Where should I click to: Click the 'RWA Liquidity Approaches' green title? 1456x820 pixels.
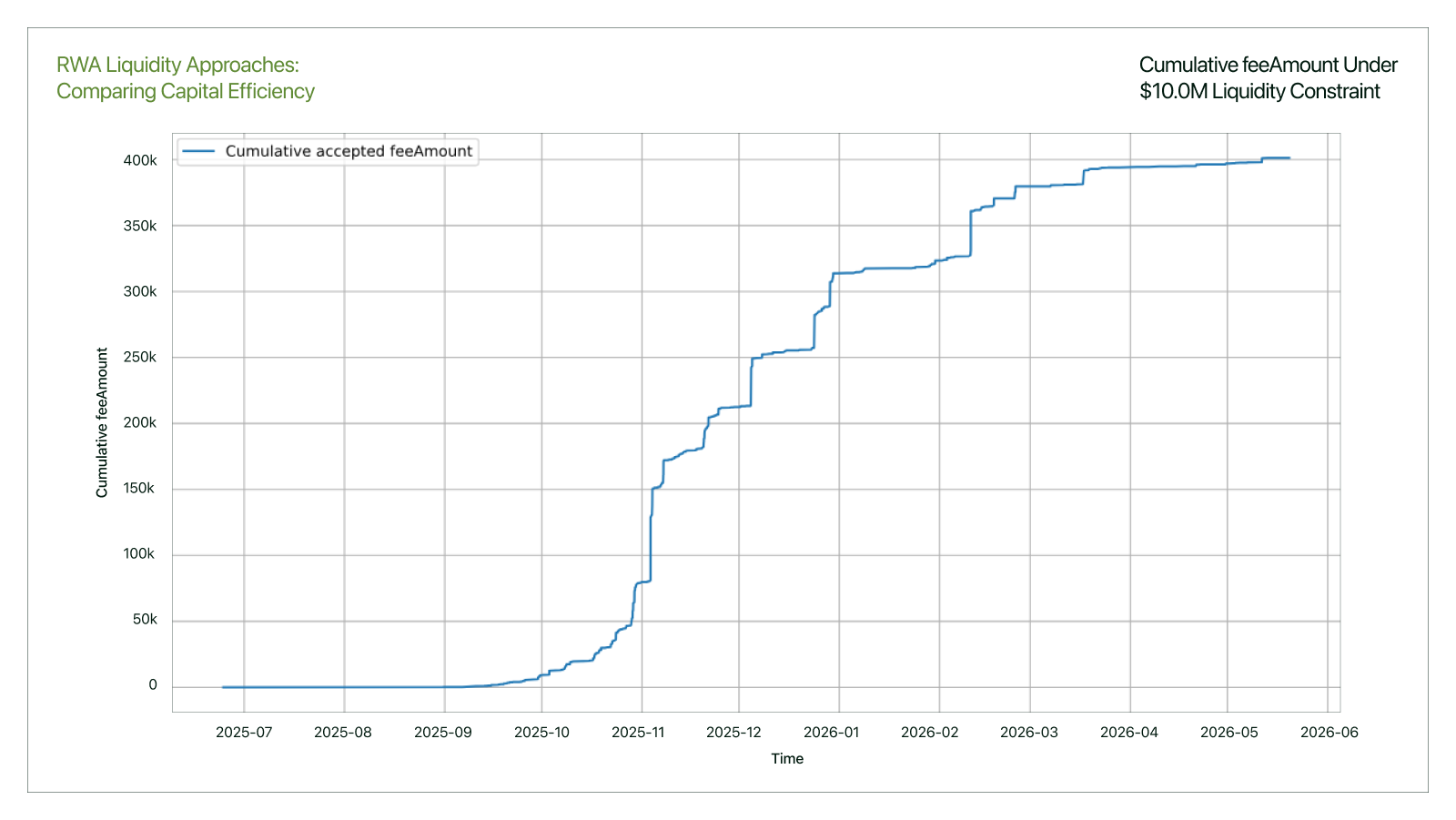tap(177, 66)
